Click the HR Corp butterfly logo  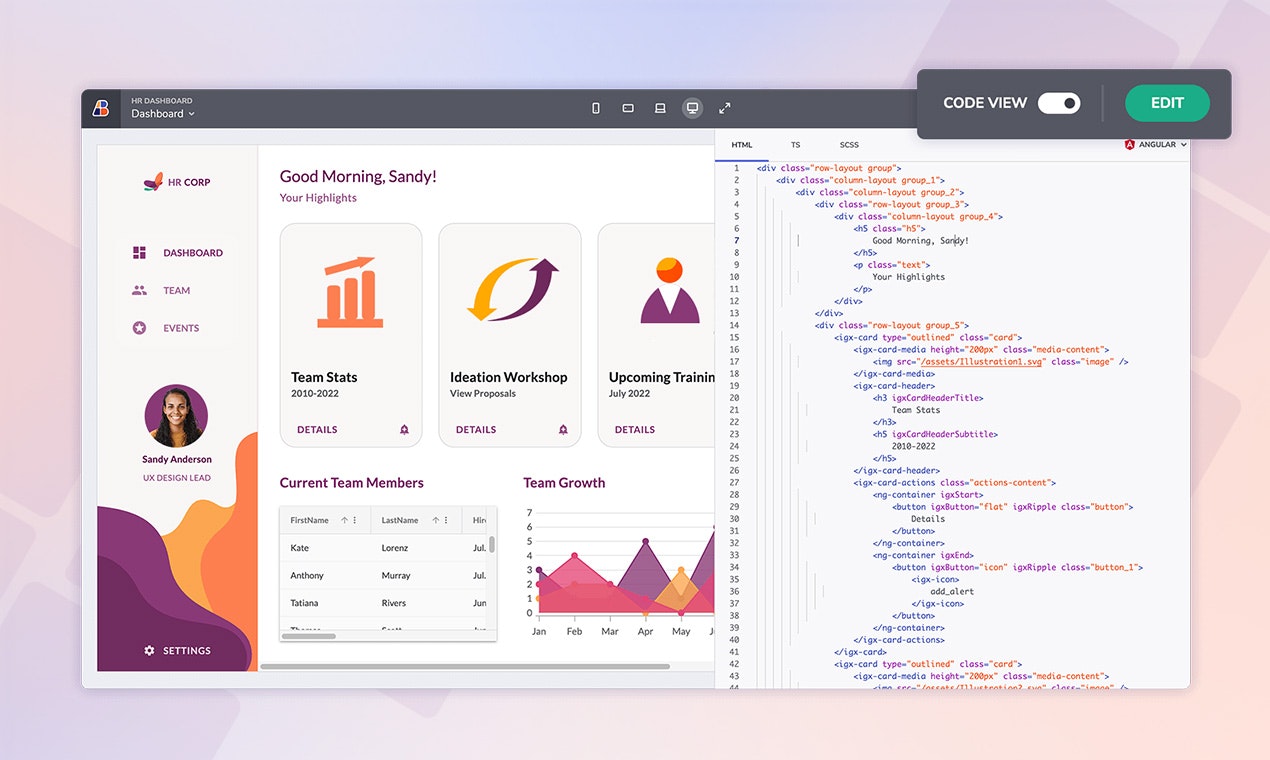pos(153,182)
